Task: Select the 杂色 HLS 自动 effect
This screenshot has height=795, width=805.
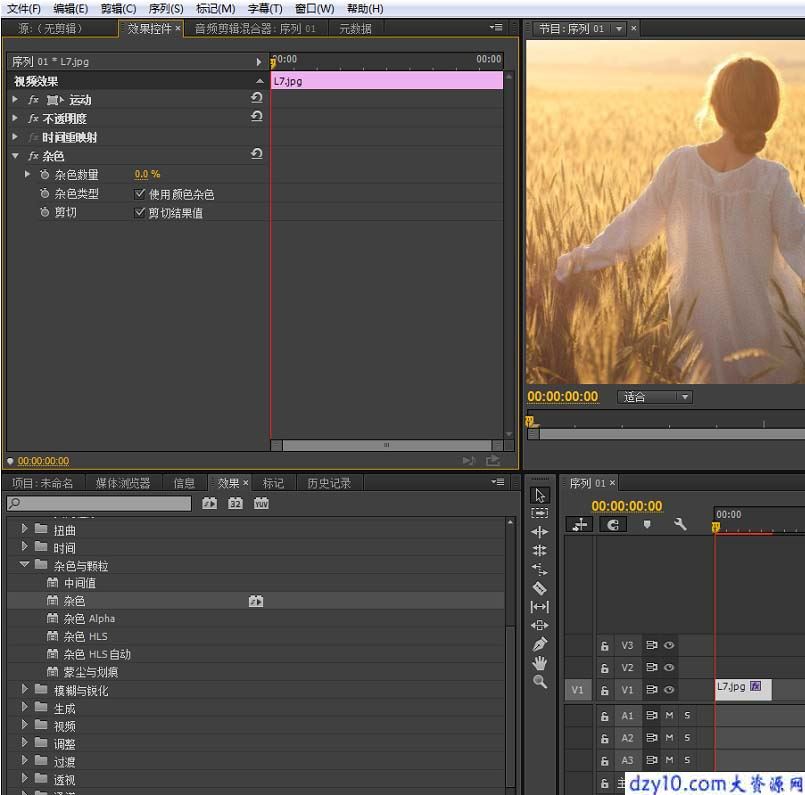Action: [x=97, y=654]
